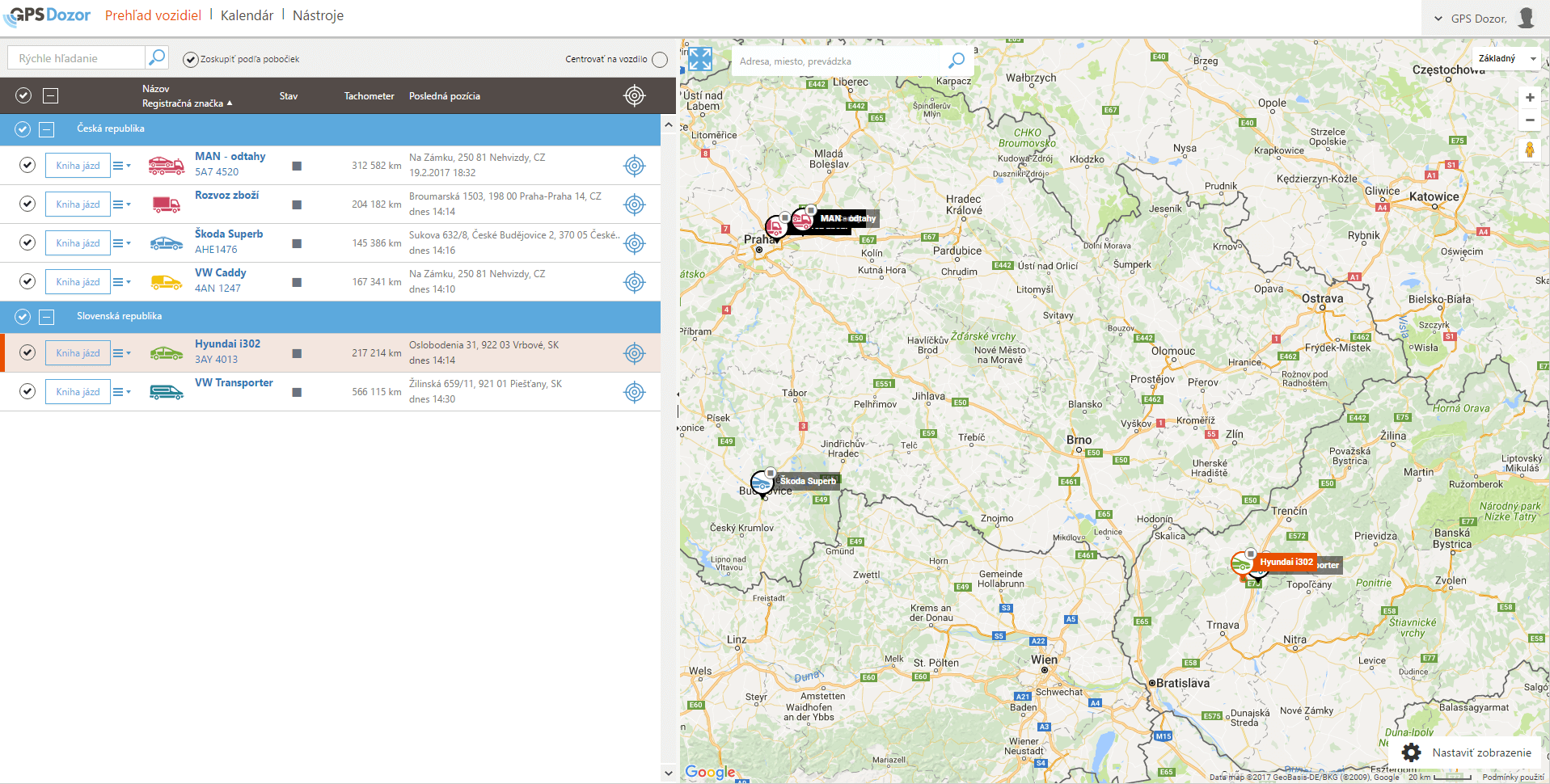Click the MAN - odtahy map marker
Viewport: 1550px width, 784px height.
pos(802,218)
